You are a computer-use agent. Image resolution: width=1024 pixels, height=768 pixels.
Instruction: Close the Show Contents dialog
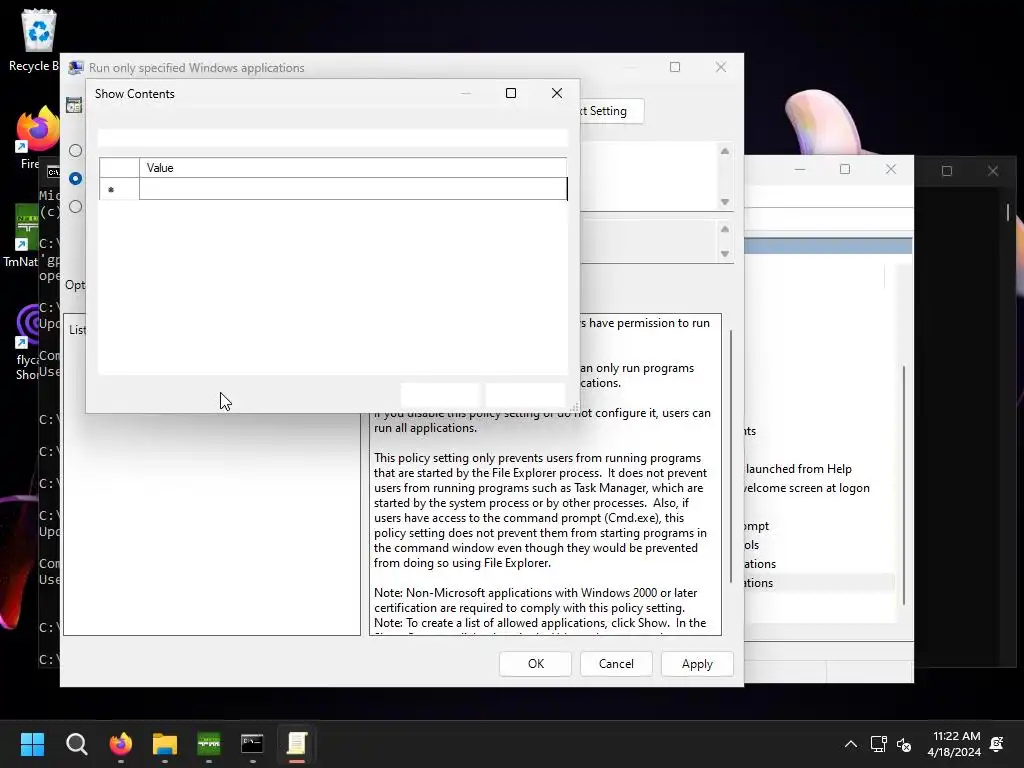556,93
